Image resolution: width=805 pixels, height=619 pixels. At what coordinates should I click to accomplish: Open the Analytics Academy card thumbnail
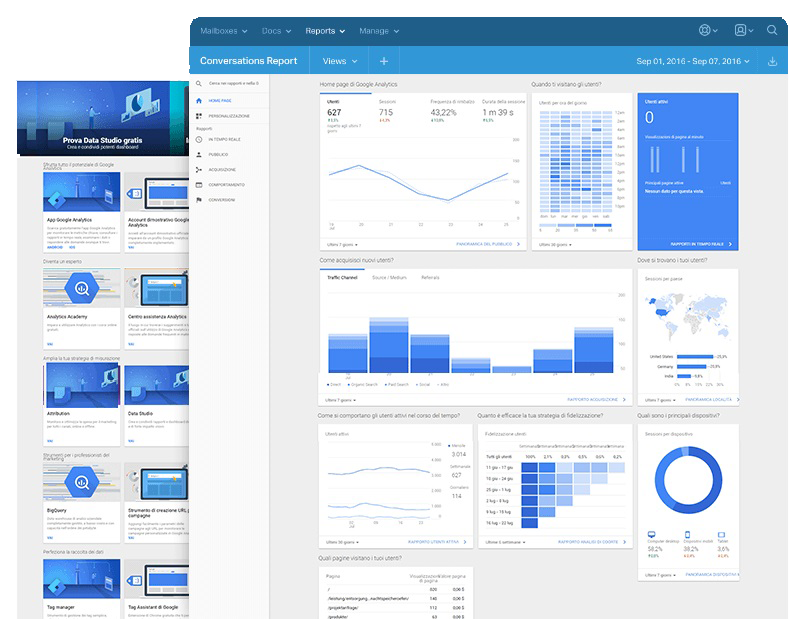point(82,288)
